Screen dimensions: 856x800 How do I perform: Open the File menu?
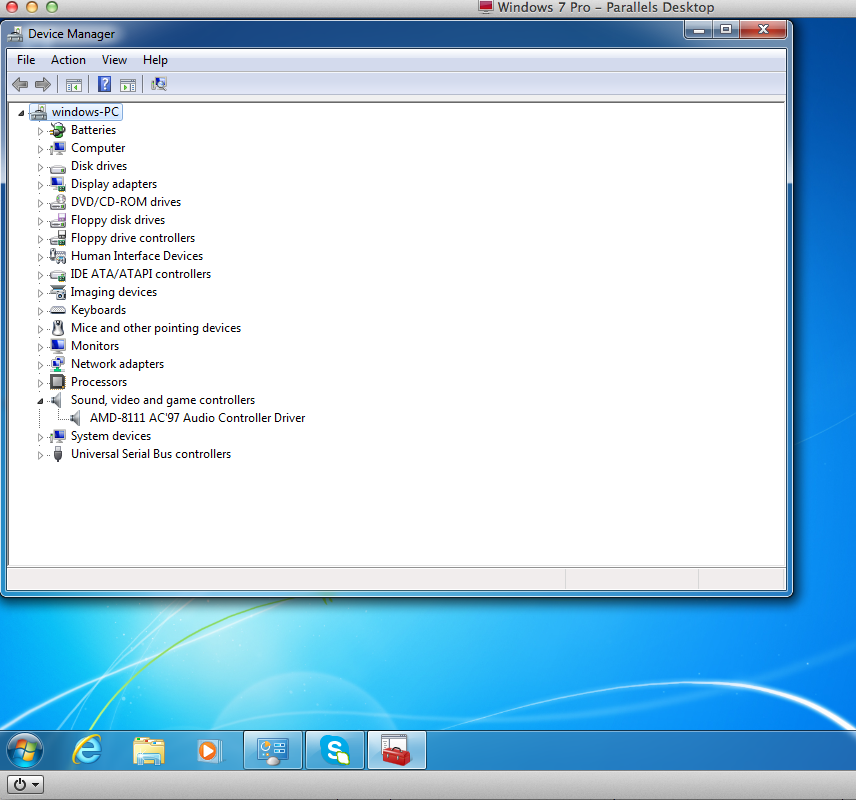[x=26, y=60]
